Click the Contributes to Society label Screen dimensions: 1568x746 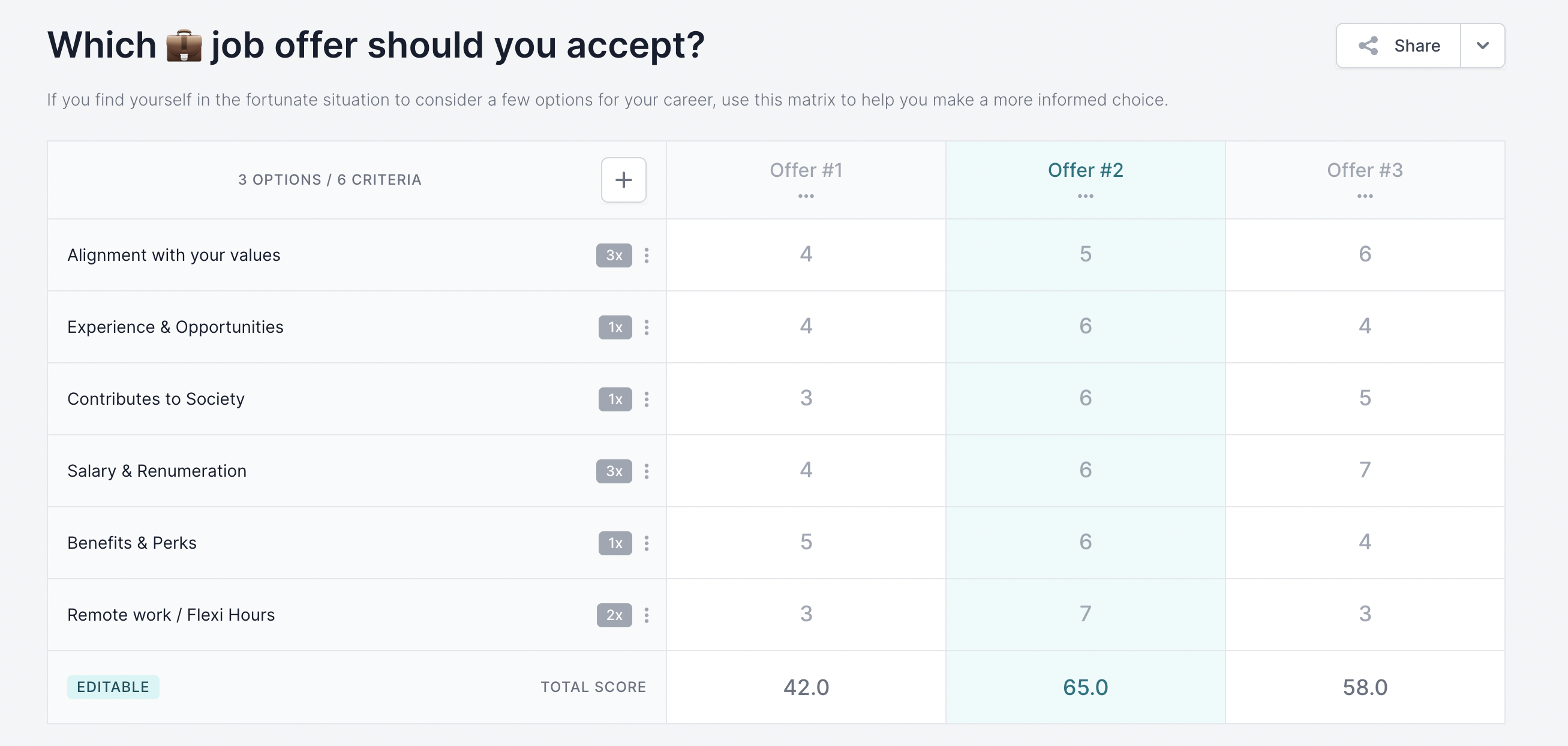tap(156, 399)
